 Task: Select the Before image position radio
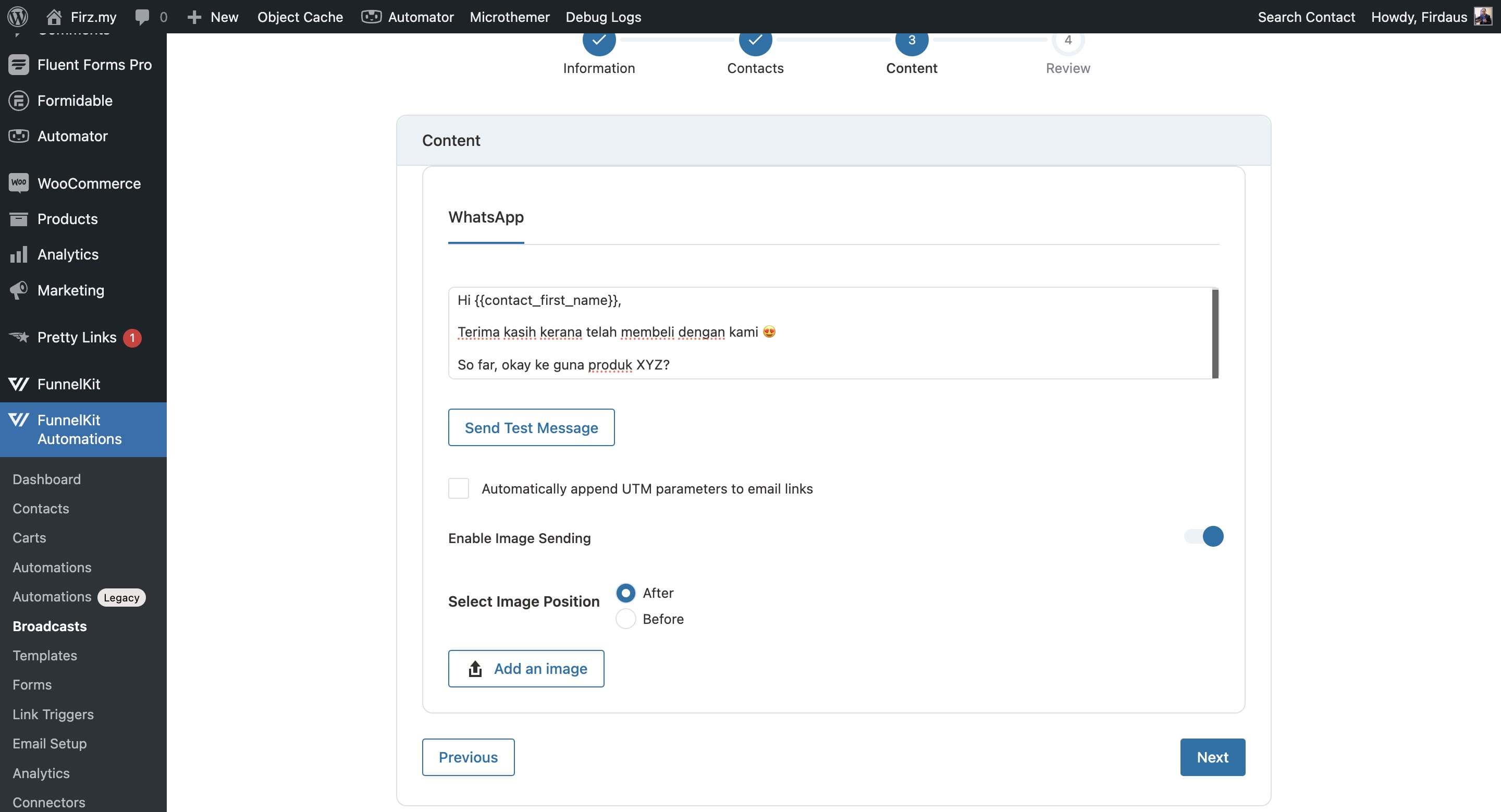(626, 619)
